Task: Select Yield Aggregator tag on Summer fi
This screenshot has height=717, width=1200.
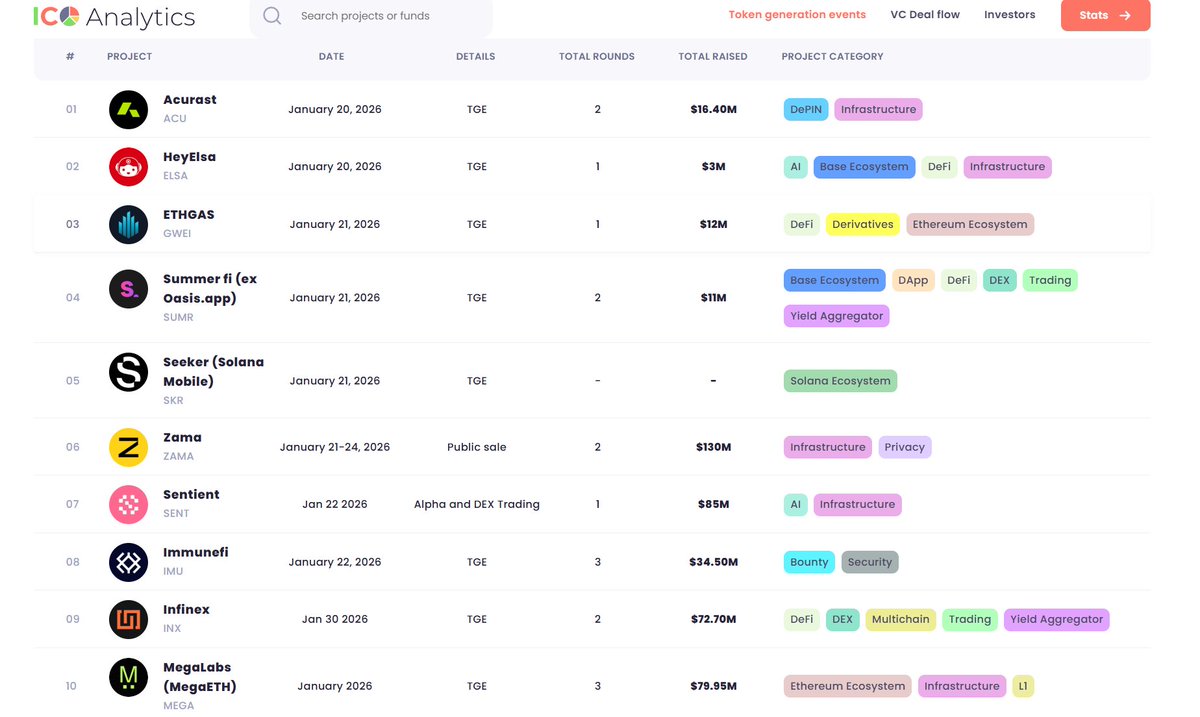Action: [837, 316]
